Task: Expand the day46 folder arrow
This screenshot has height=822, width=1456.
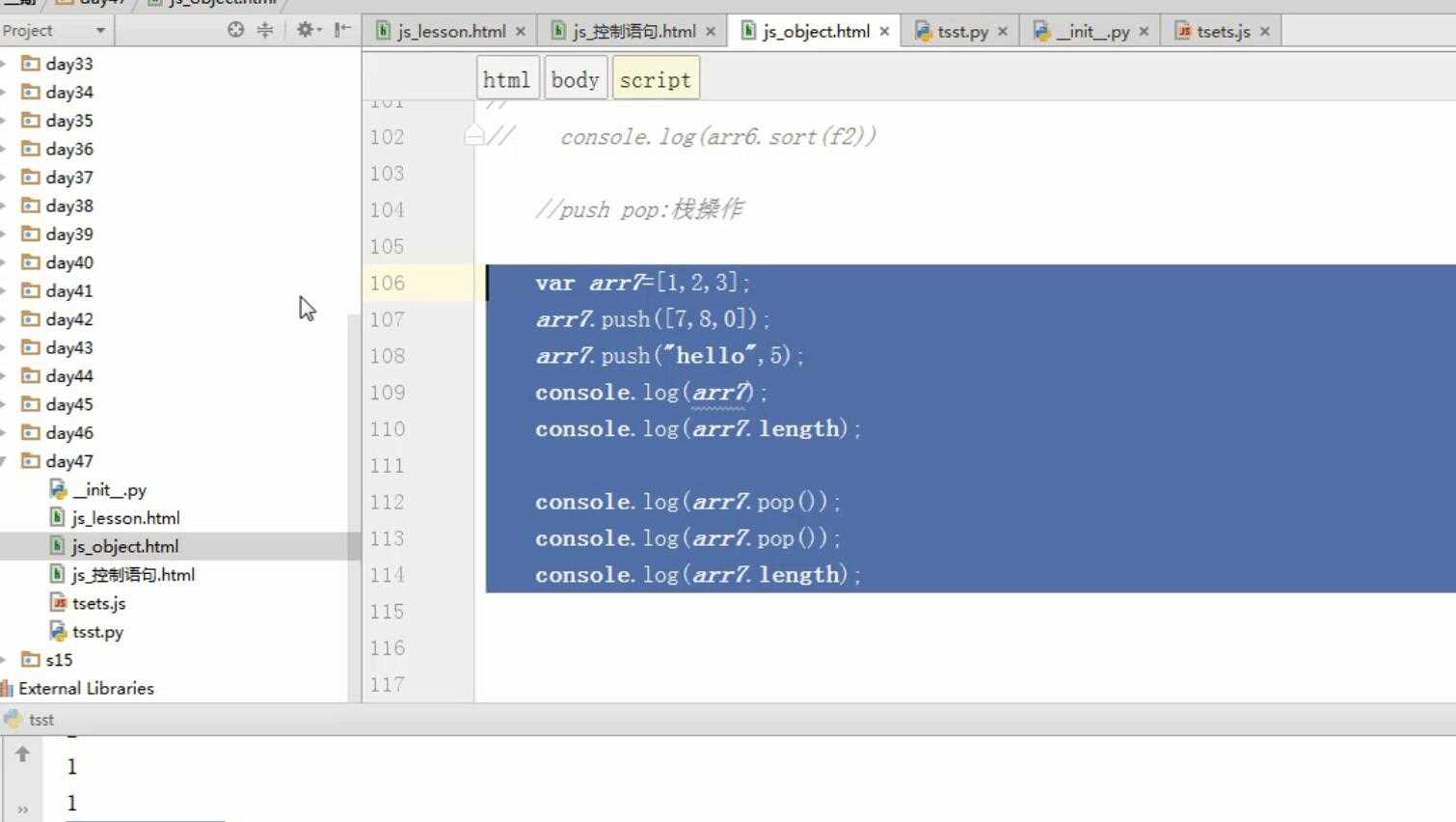Action: click(5, 432)
